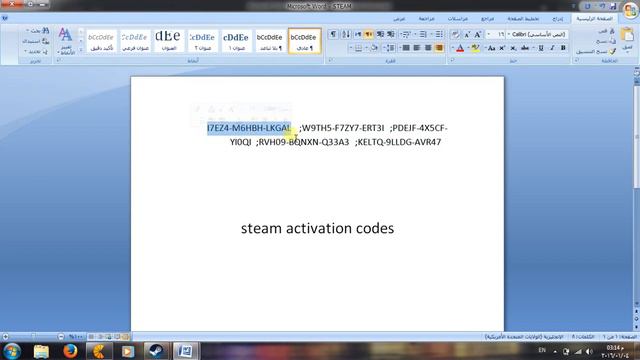Select the Title style with large dEe preview

pos(168,41)
